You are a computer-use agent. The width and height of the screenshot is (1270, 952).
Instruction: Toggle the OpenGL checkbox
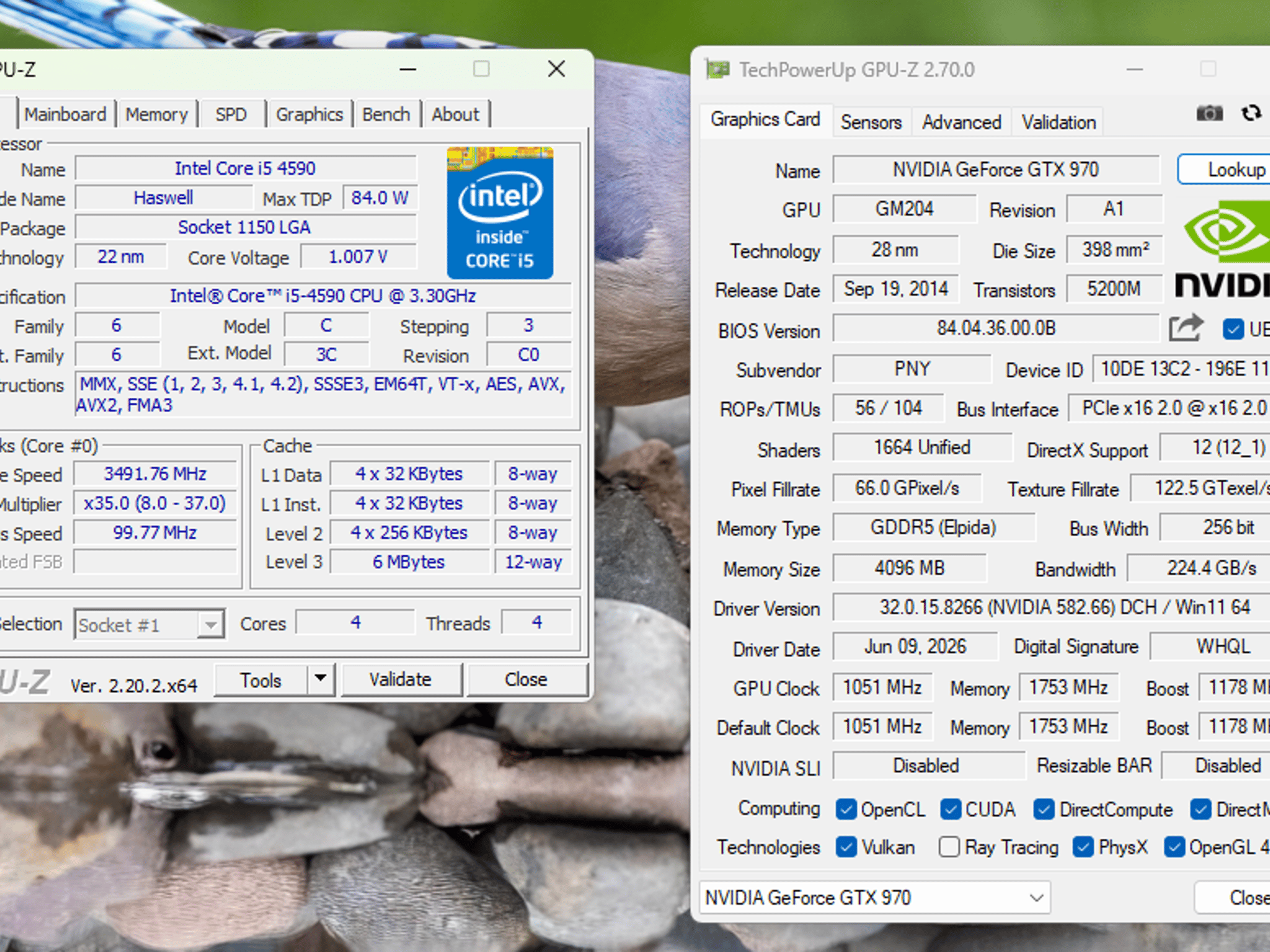pyautogui.click(x=1175, y=847)
